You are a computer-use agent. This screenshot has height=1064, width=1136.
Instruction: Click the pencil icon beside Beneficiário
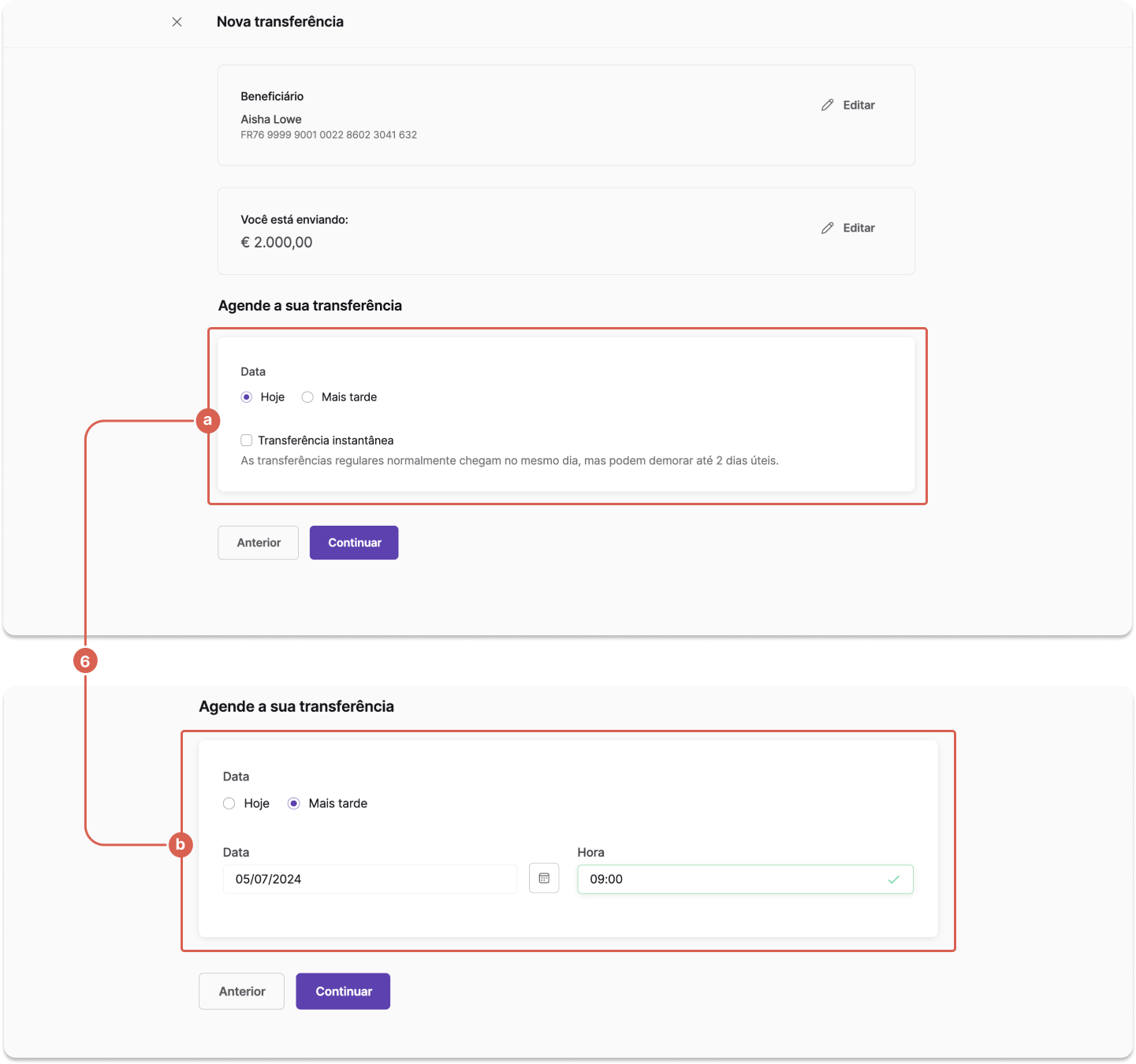827,105
